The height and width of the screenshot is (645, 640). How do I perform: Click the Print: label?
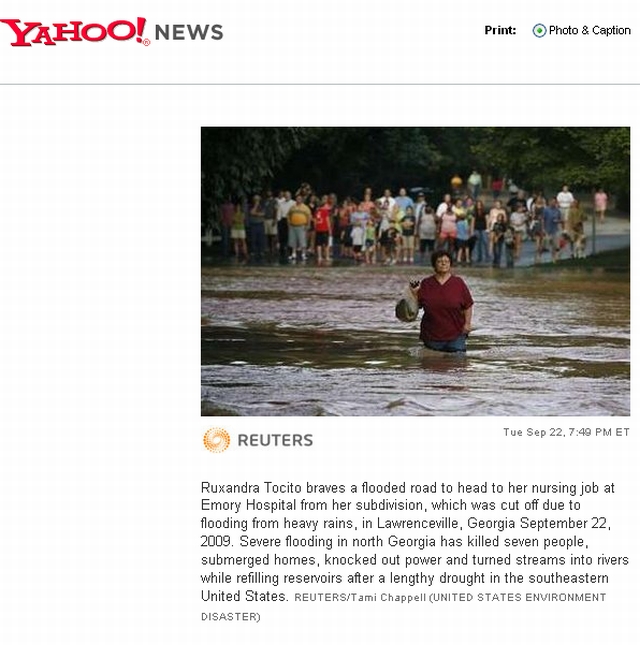(x=500, y=30)
